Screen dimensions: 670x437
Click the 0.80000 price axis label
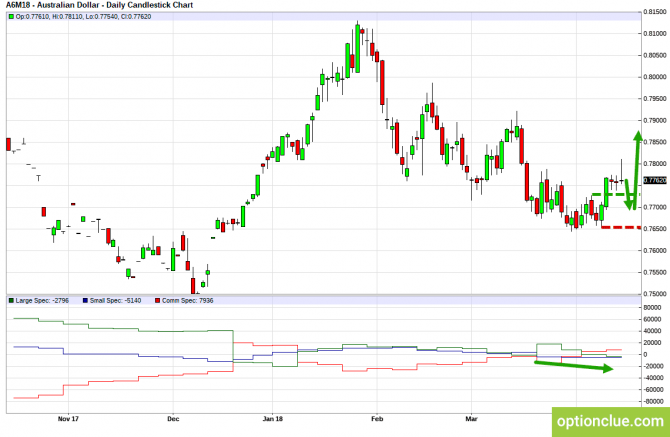[655, 77]
